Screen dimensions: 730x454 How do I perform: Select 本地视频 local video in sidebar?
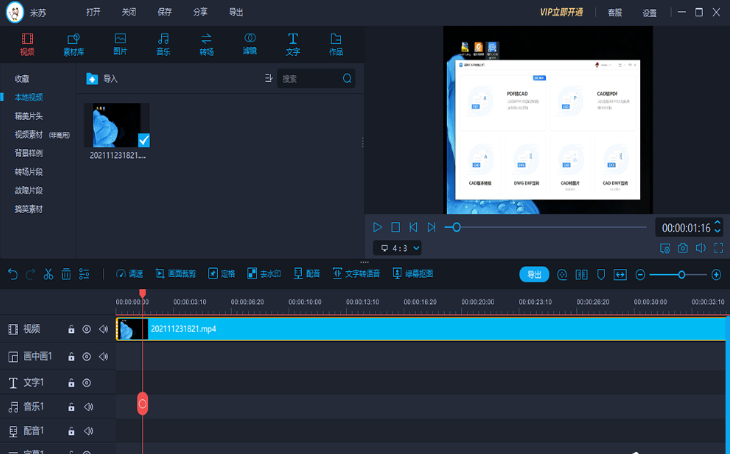point(29,97)
